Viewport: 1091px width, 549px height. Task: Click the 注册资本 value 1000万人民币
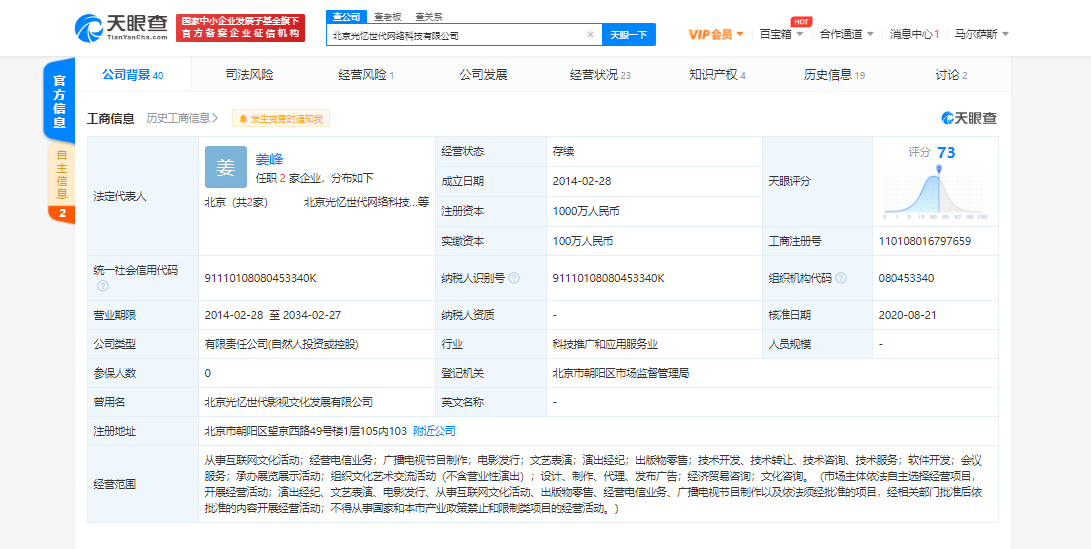(586, 211)
